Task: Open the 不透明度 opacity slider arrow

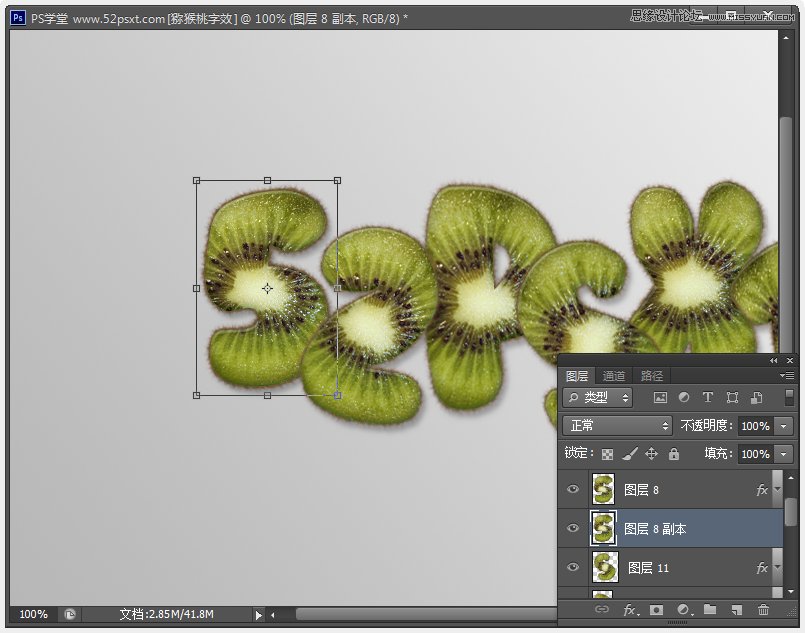Action: (783, 426)
